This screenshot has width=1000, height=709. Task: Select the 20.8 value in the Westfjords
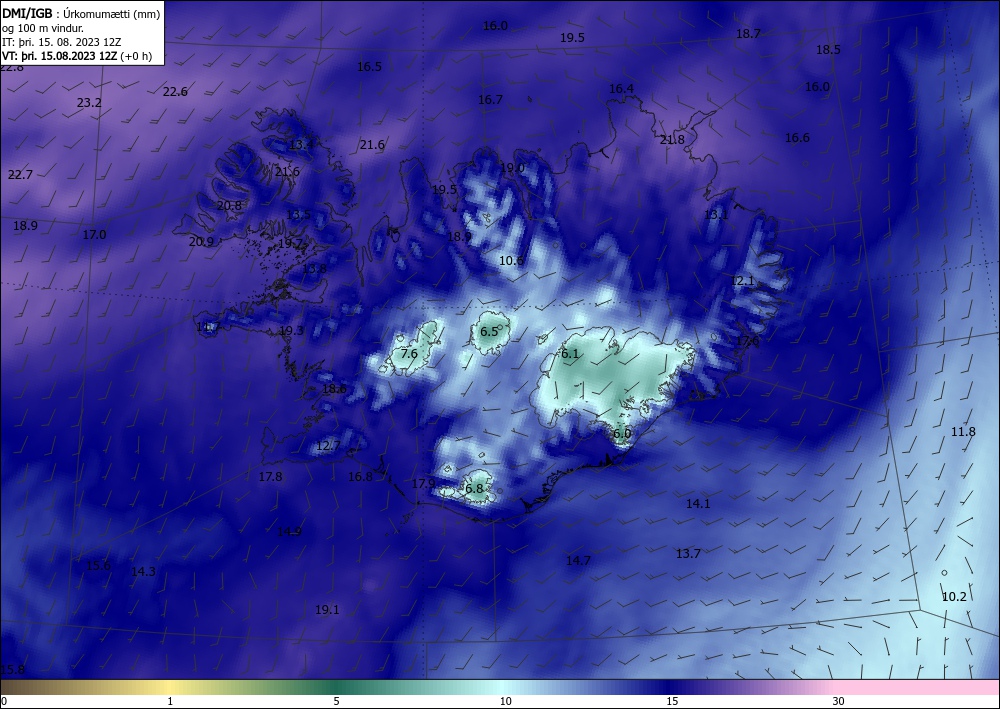[230, 206]
